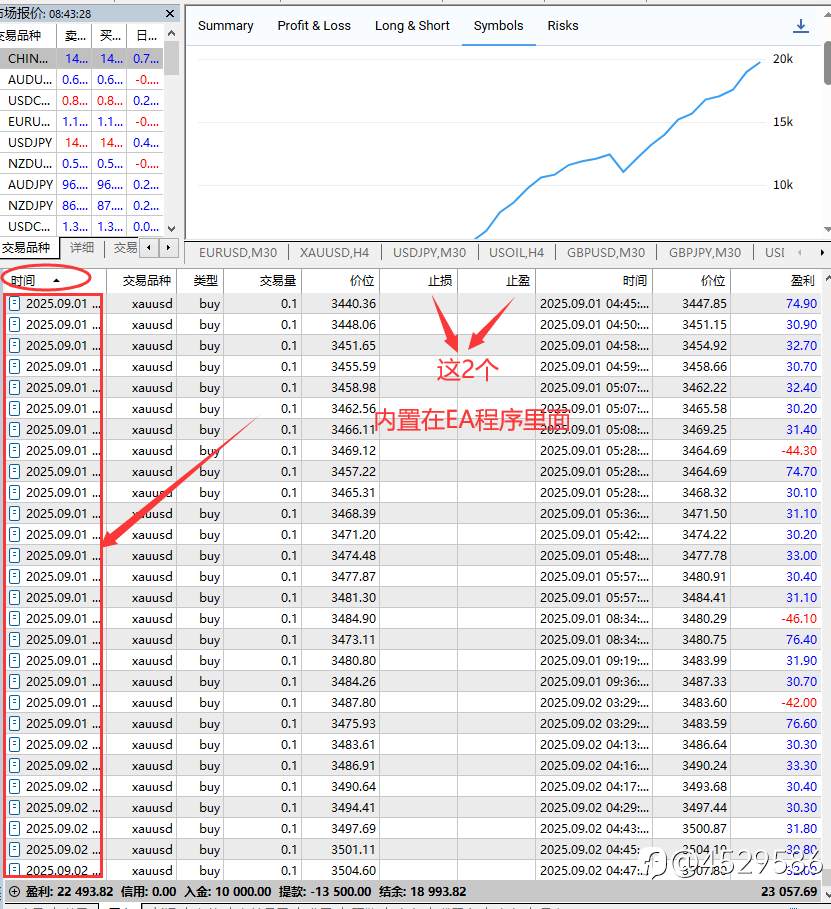This screenshot has width=831, height=909.
Task: Select the 交易品种 tab in Market Watch
Action: (x=26, y=248)
